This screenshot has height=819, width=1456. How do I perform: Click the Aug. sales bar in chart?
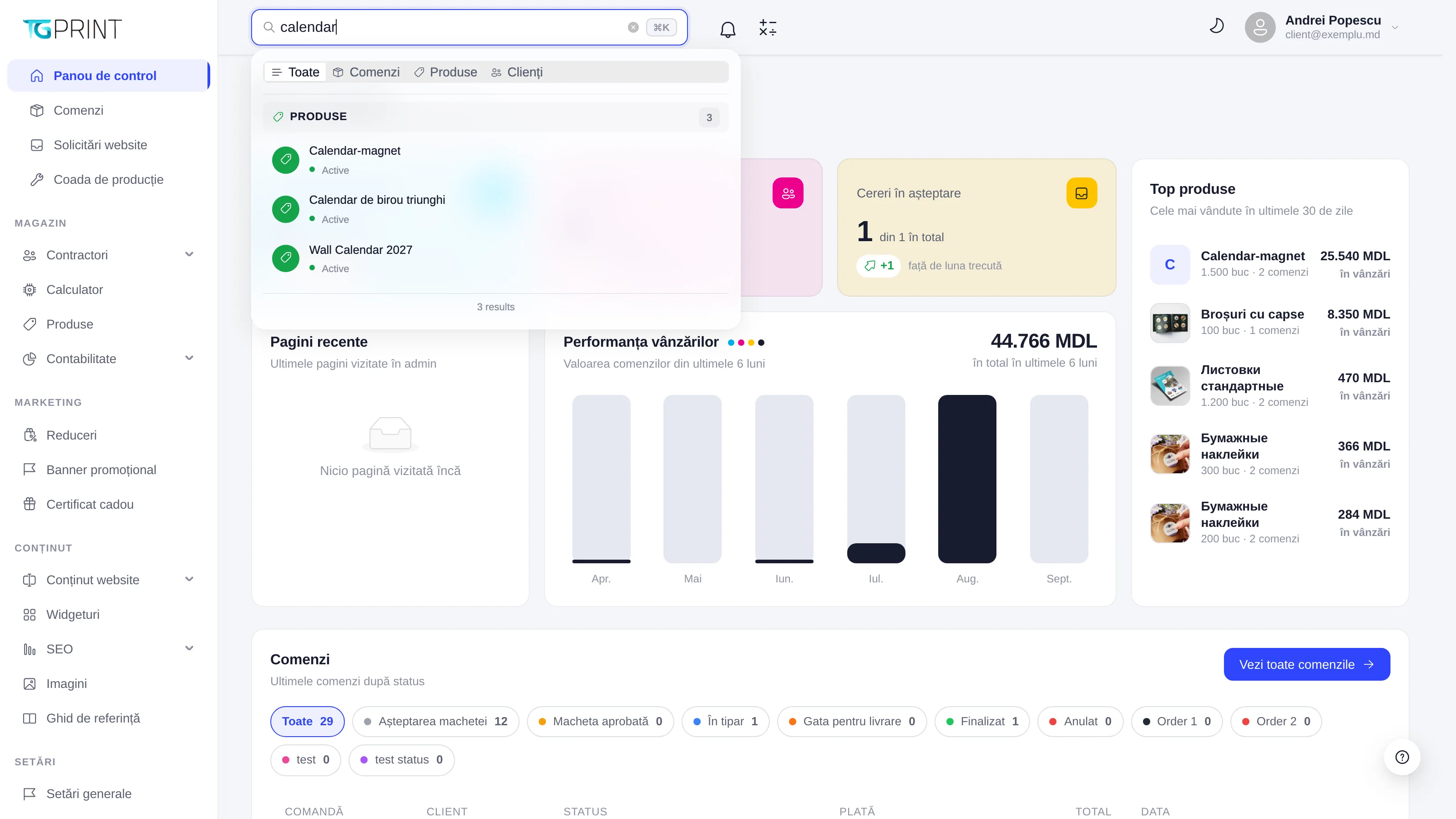coord(967,479)
